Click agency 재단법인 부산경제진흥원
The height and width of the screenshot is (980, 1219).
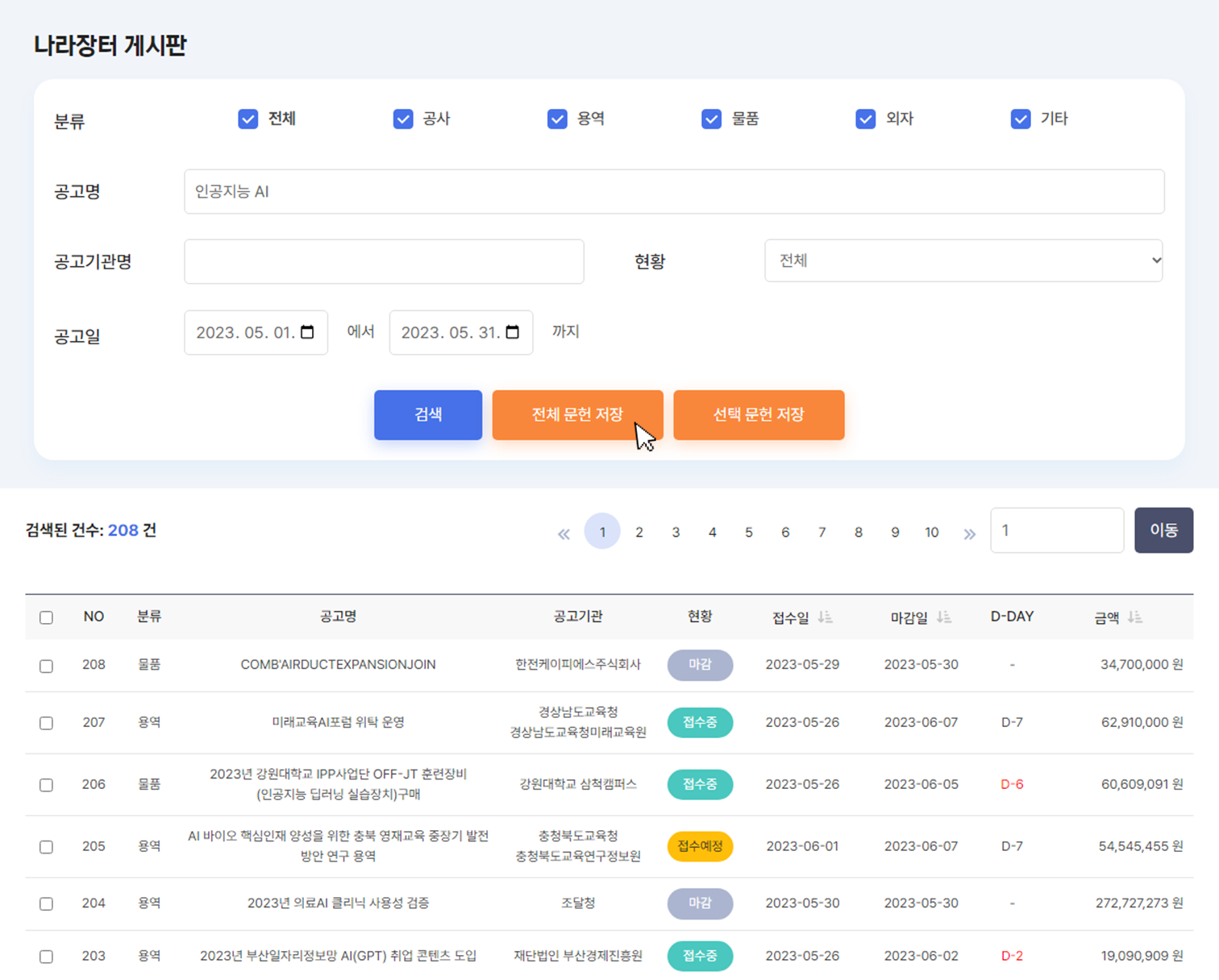[x=578, y=956]
